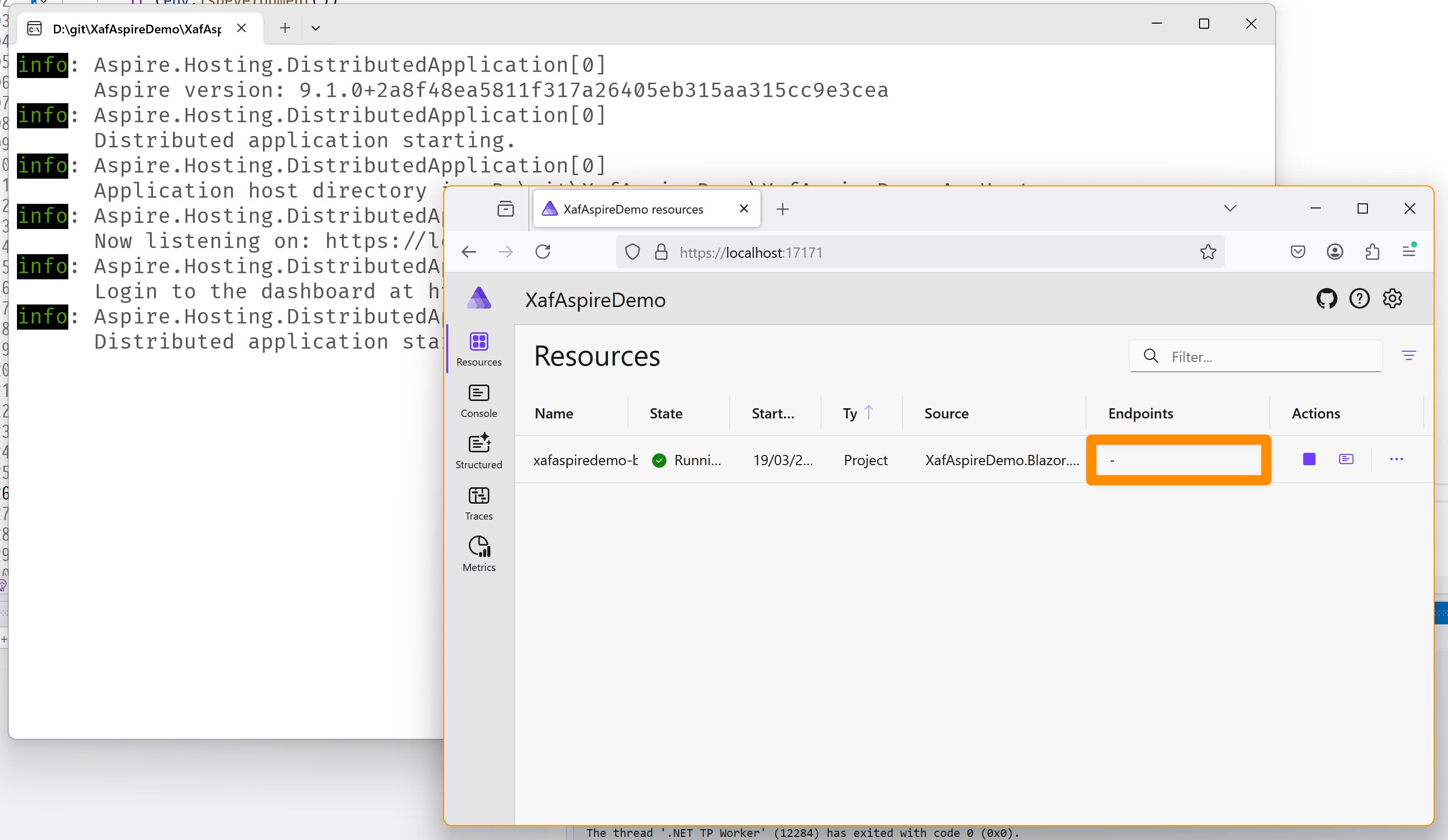
Task: Open the Metrics page
Action: pos(478,555)
